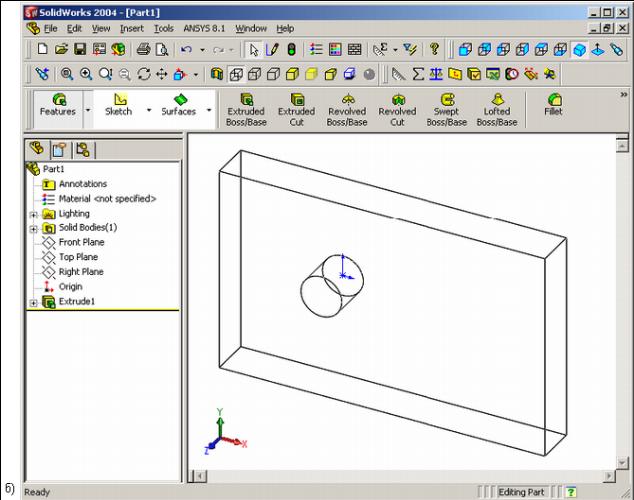Switch to the ConfigurationManager tab

tap(83, 150)
